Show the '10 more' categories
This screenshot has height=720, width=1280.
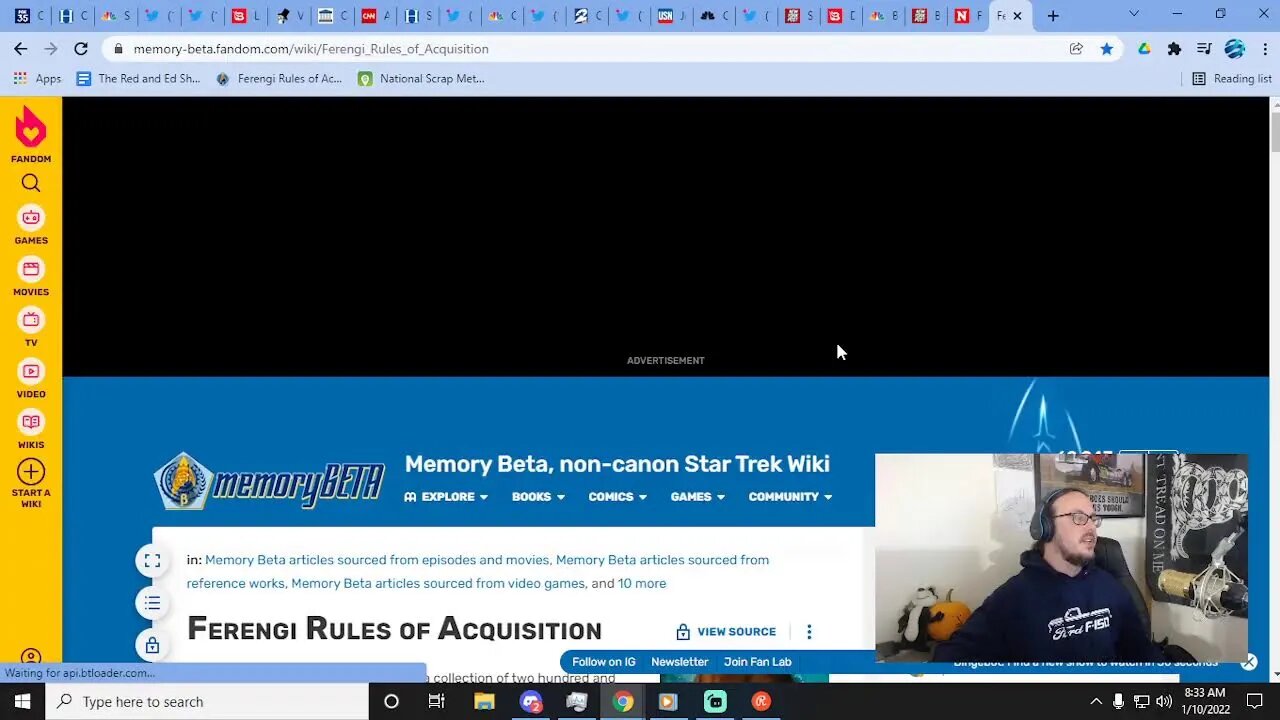click(642, 583)
